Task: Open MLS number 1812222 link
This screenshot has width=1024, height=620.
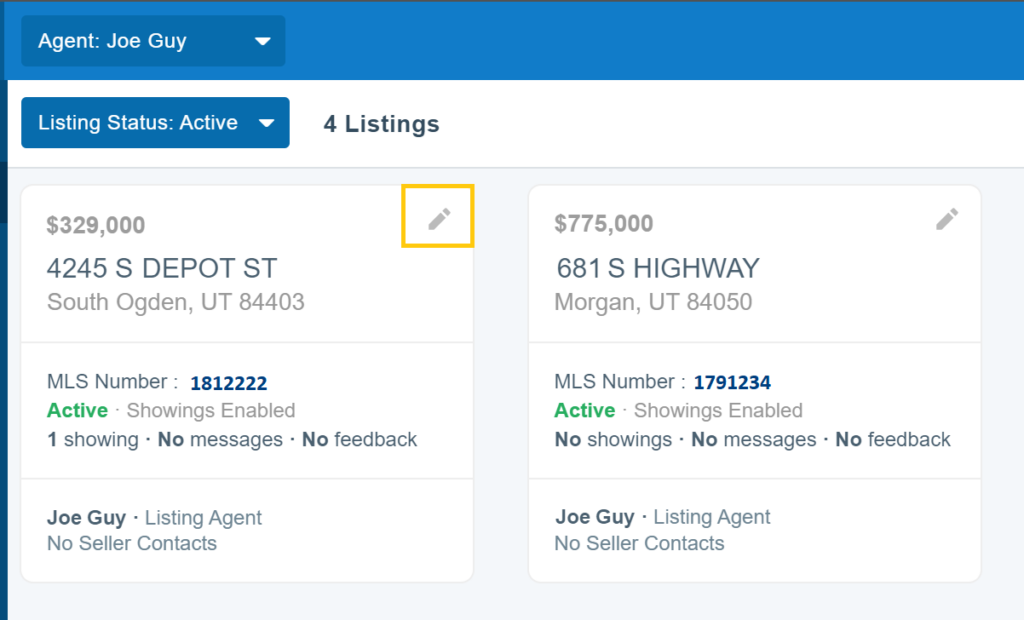Action: coord(228,383)
